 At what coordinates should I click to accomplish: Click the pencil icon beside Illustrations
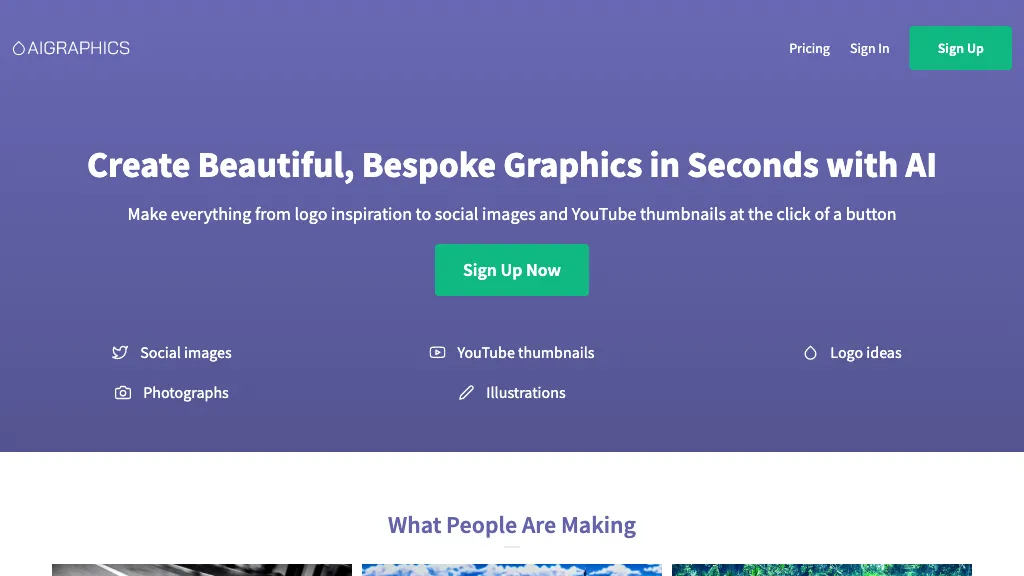pyautogui.click(x=466, y=392)
